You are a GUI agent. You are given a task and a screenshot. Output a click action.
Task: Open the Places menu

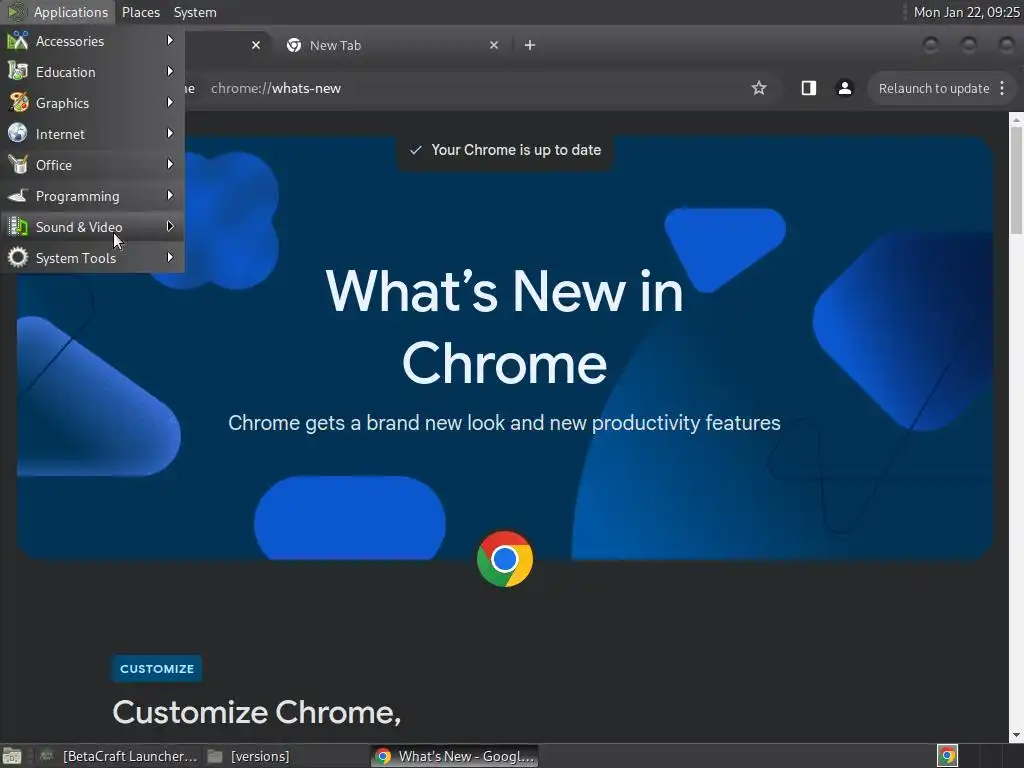140,12
